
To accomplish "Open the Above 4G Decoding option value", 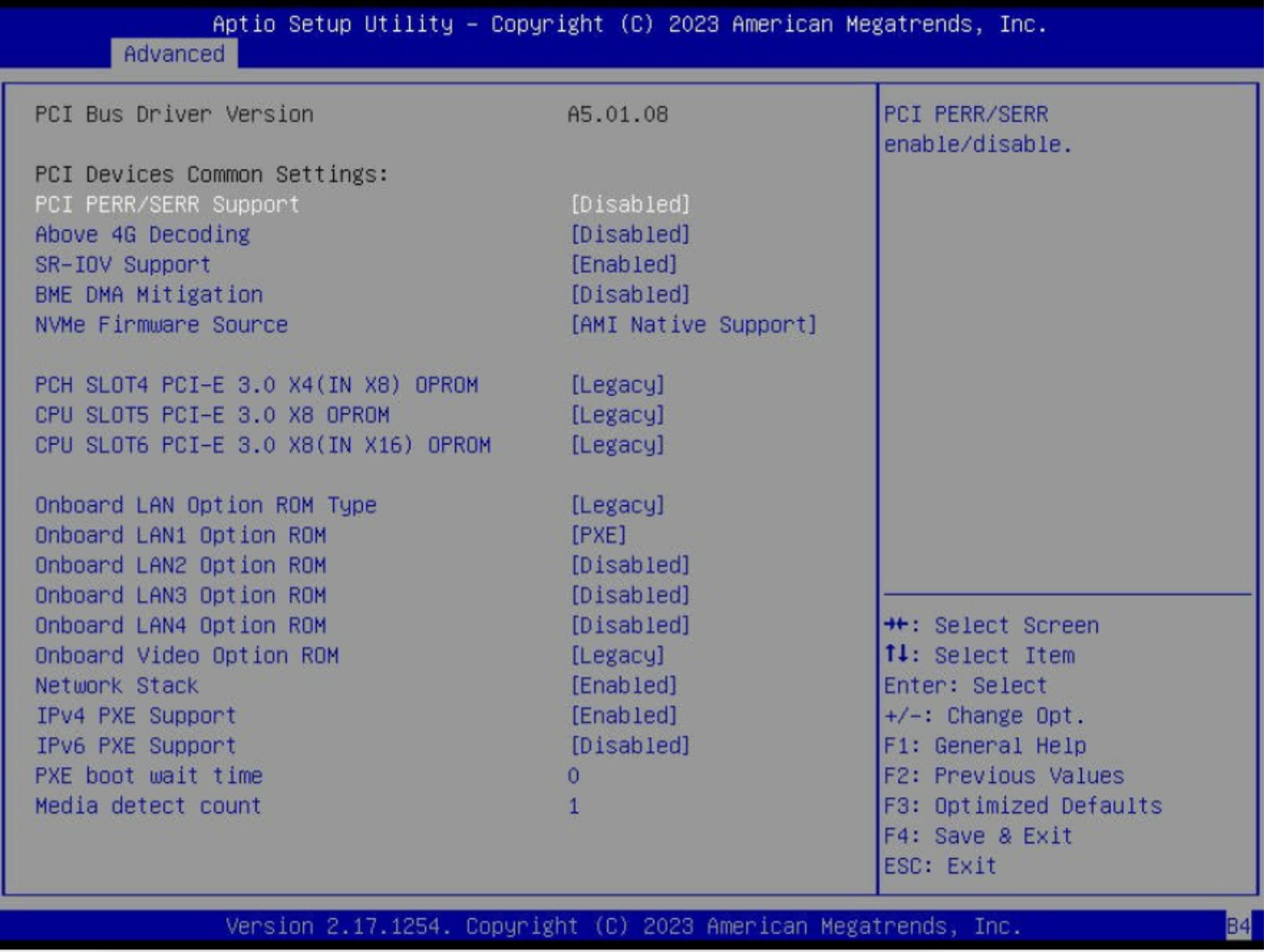I will point(630,235).
